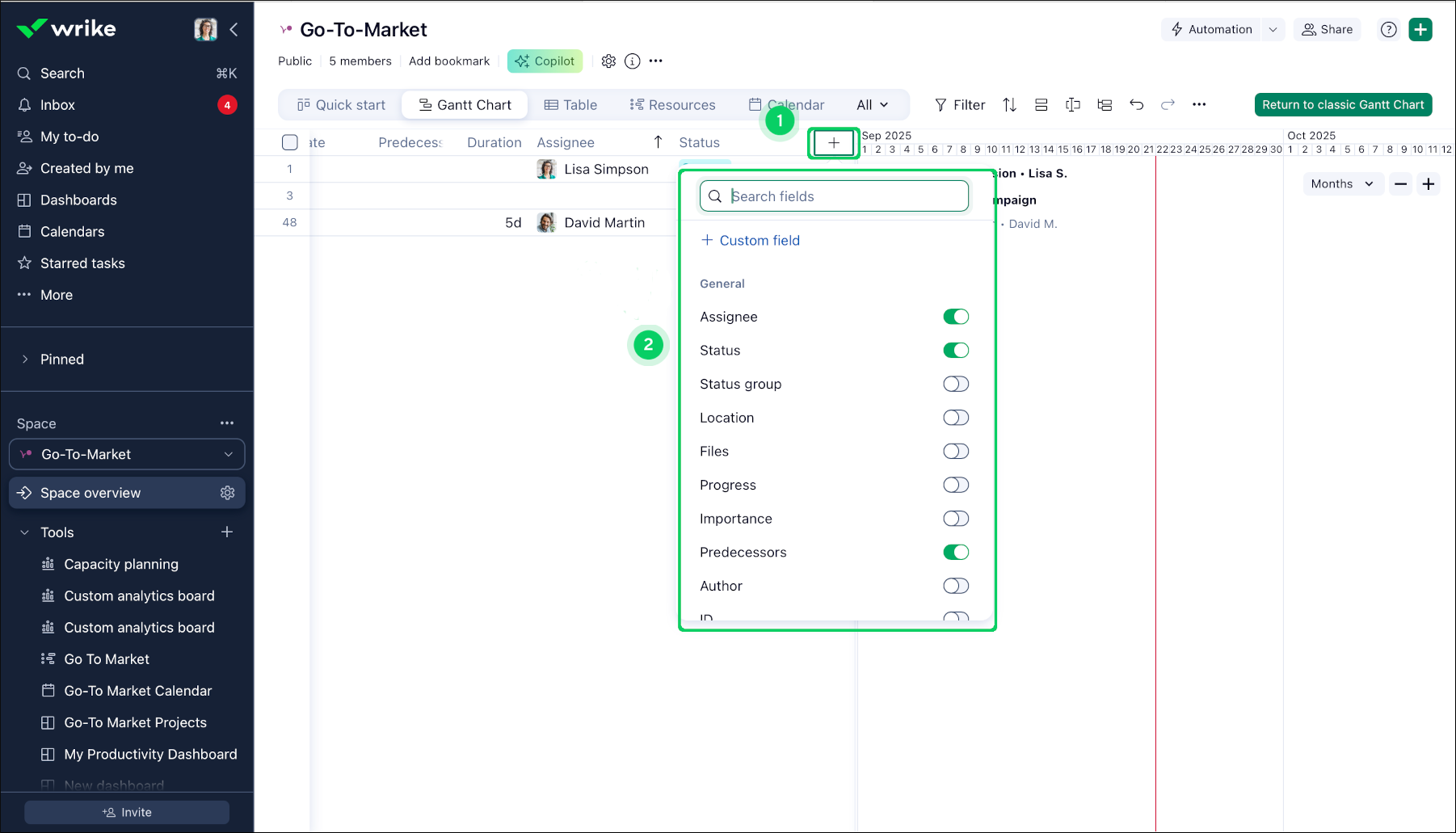Click Return to classic Gantt Chart button
1456x833 pixels.
coord(1343,104)
